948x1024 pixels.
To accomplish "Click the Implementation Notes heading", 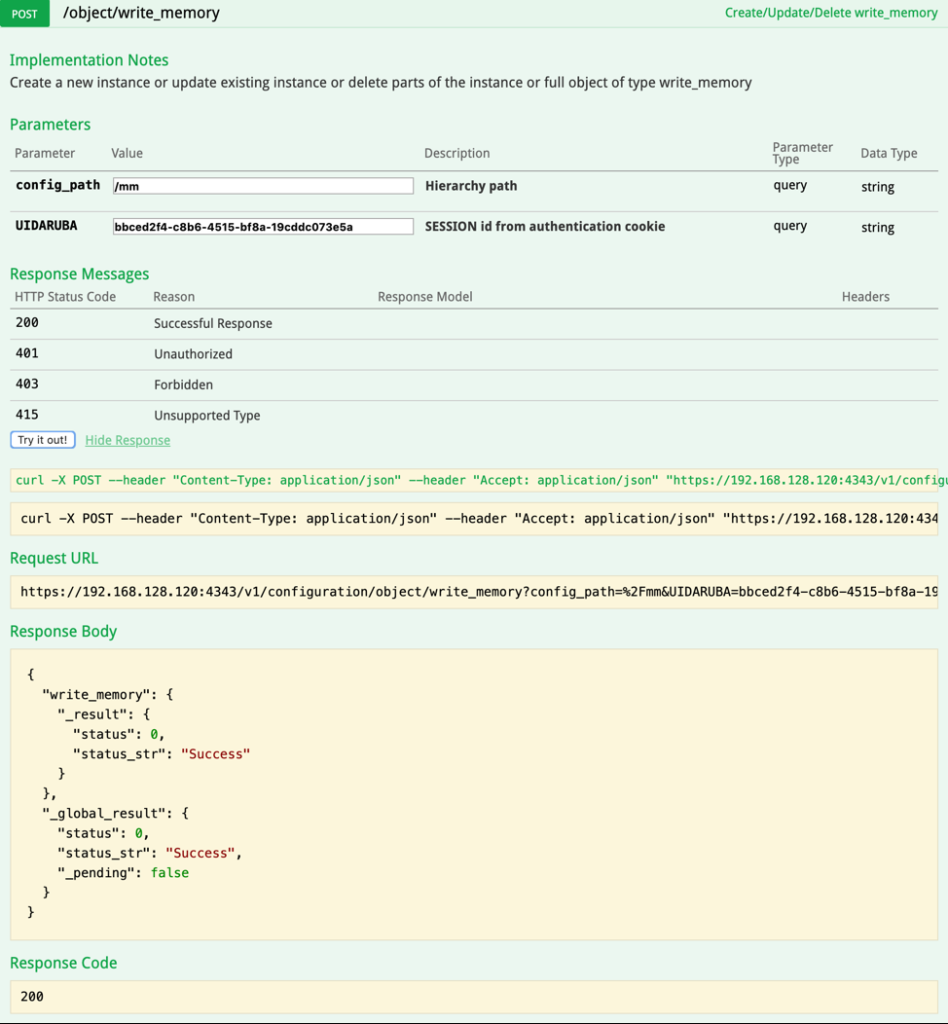I will [x=89, y=60].
